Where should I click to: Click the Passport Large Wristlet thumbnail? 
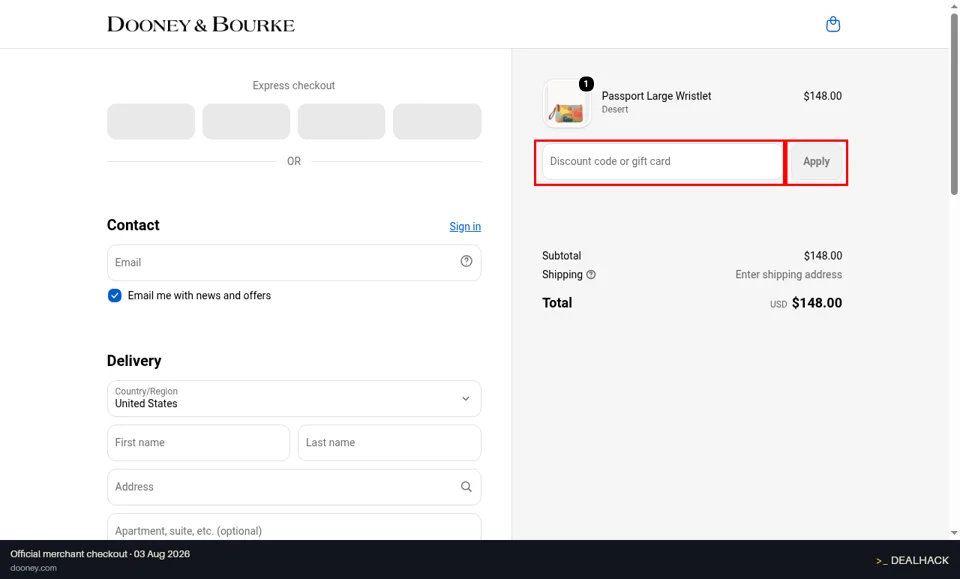pos(566,103)
